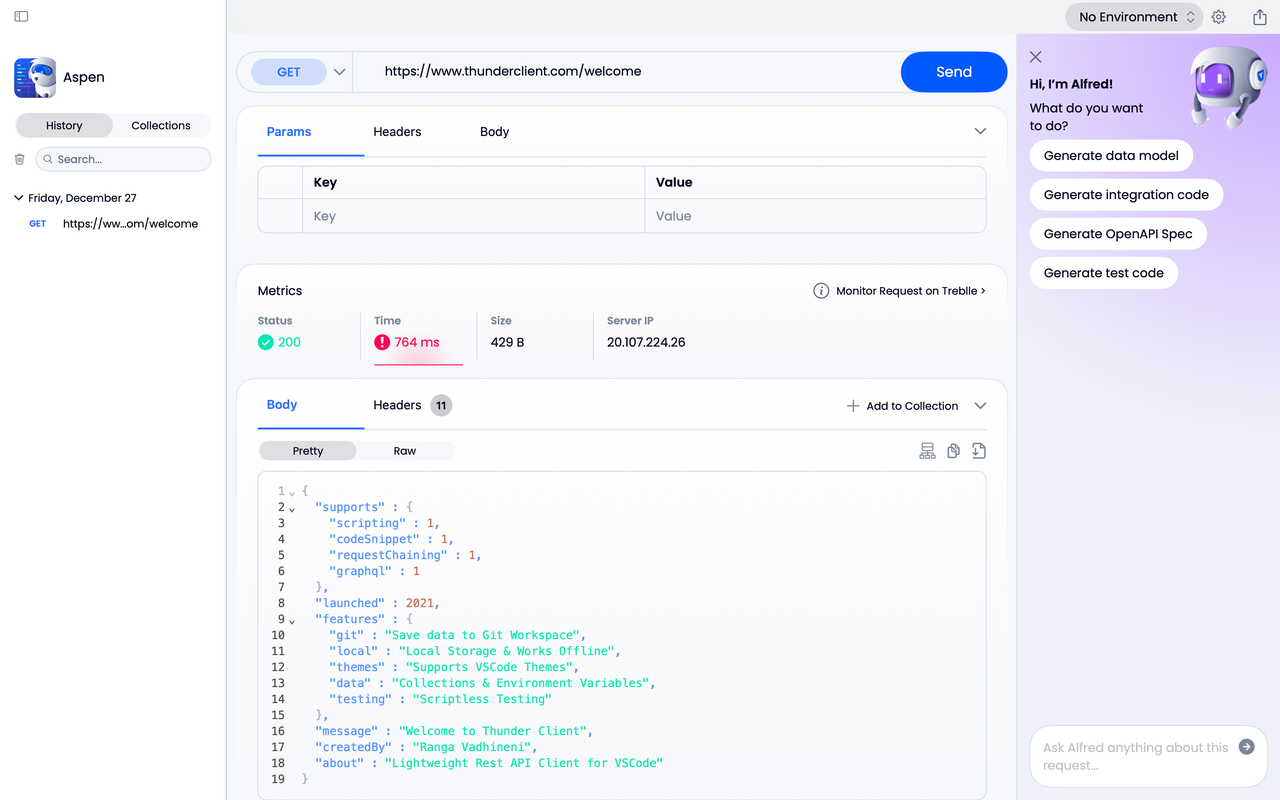Switch to the Collections tab
Image resolution: width=1280 pixels, height=800 pixels.
tap(161, 125)
